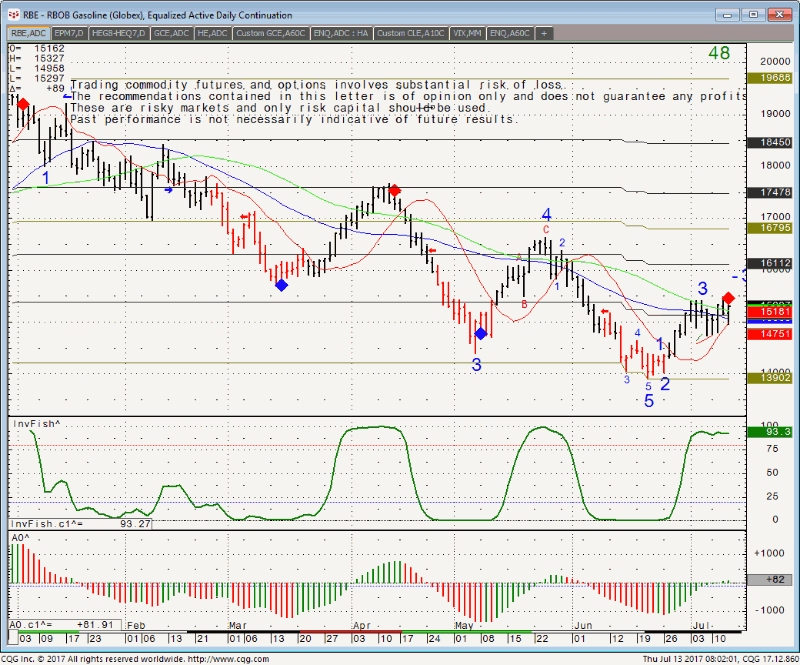The width and height of the screenshot is (800, 665).
Task: Select the red wave label C
Action: click(x=546, y=229)
